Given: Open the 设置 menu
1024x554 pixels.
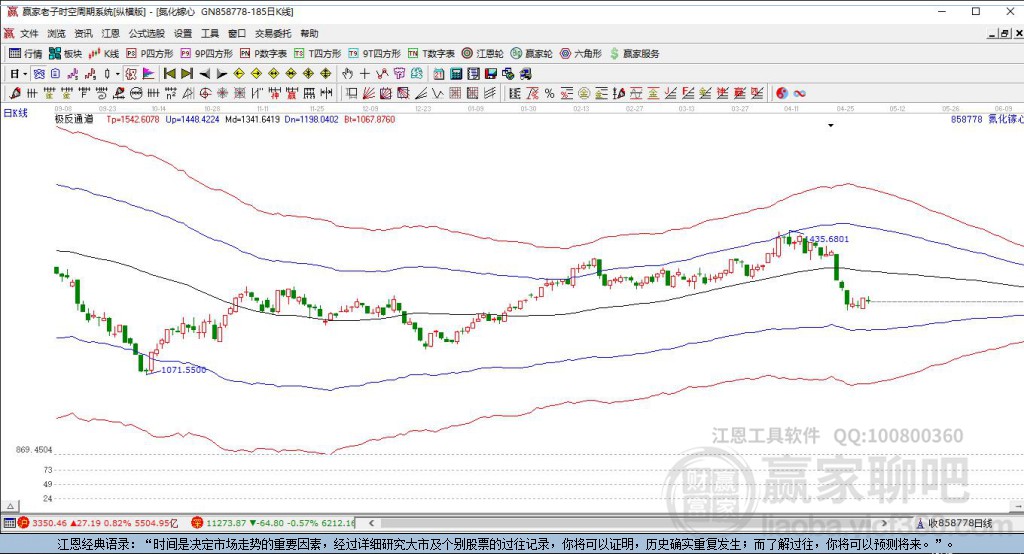Looking at the screenshot, I should [x=183, y=33].
